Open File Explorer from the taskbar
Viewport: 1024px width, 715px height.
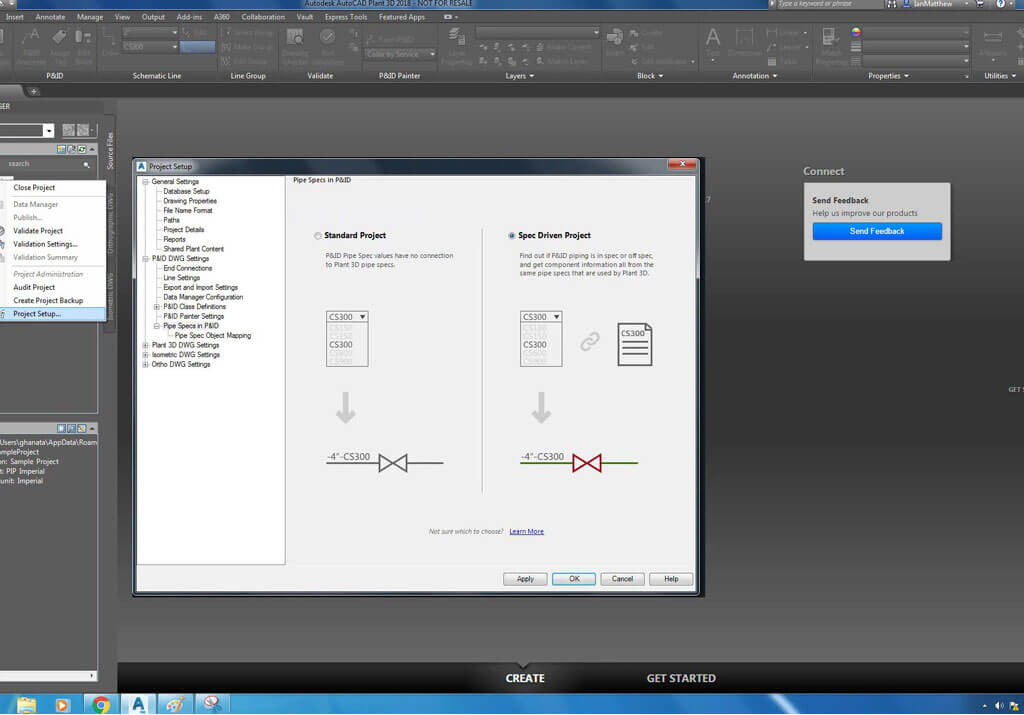(26, 705)
